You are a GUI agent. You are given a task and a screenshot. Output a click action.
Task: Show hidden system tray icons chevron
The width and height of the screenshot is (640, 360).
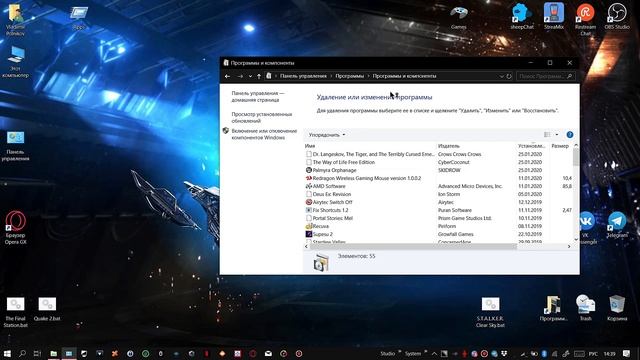(x=434, y=353)
